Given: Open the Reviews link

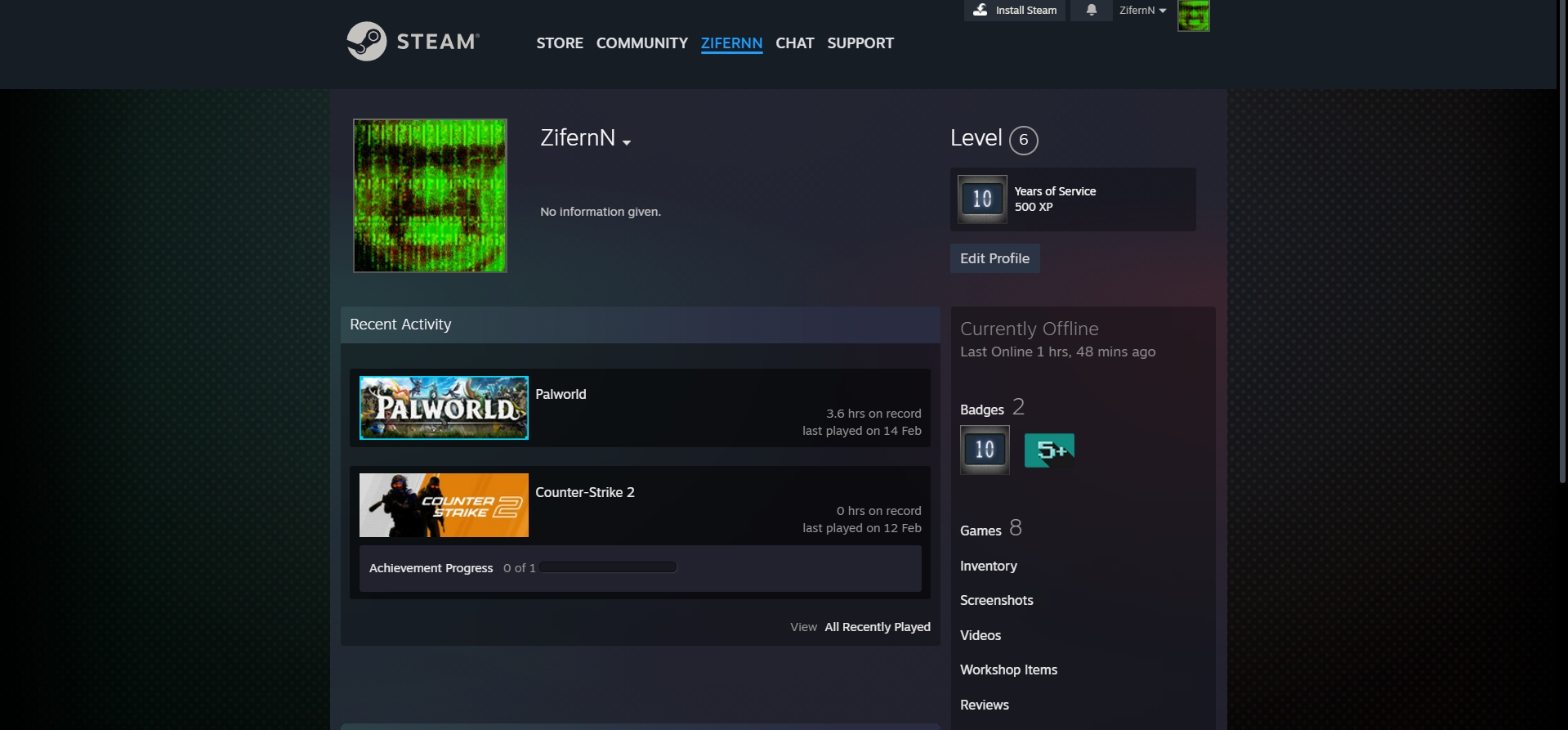Looking at the screenshot, I should [985, 705].
